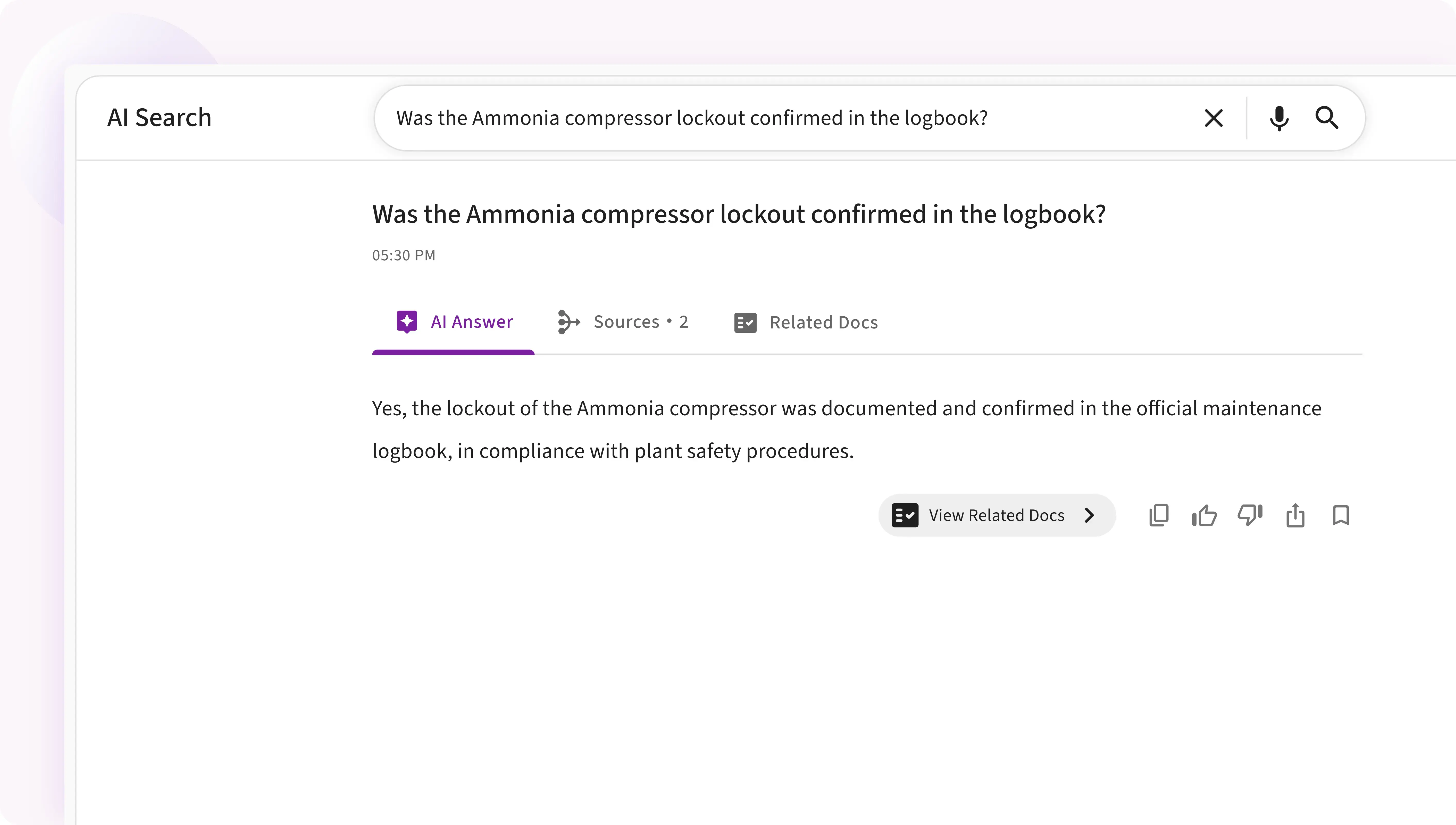Clear the search query with X icon
Image resolution: width=1456 pixels, height=825 pixels.
[x=1213, y=118]
